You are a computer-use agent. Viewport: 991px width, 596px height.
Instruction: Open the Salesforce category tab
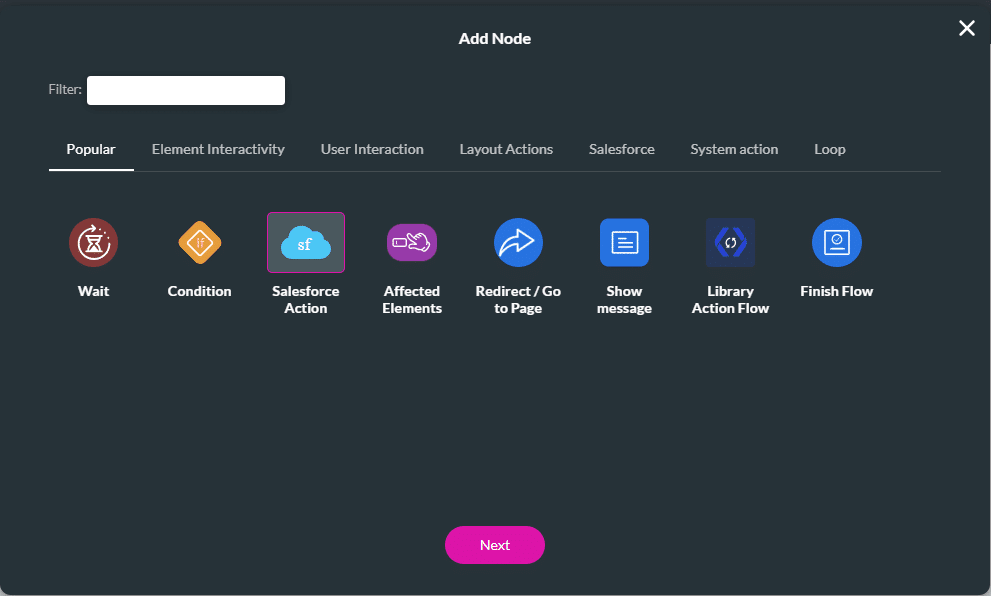[621, 149]
